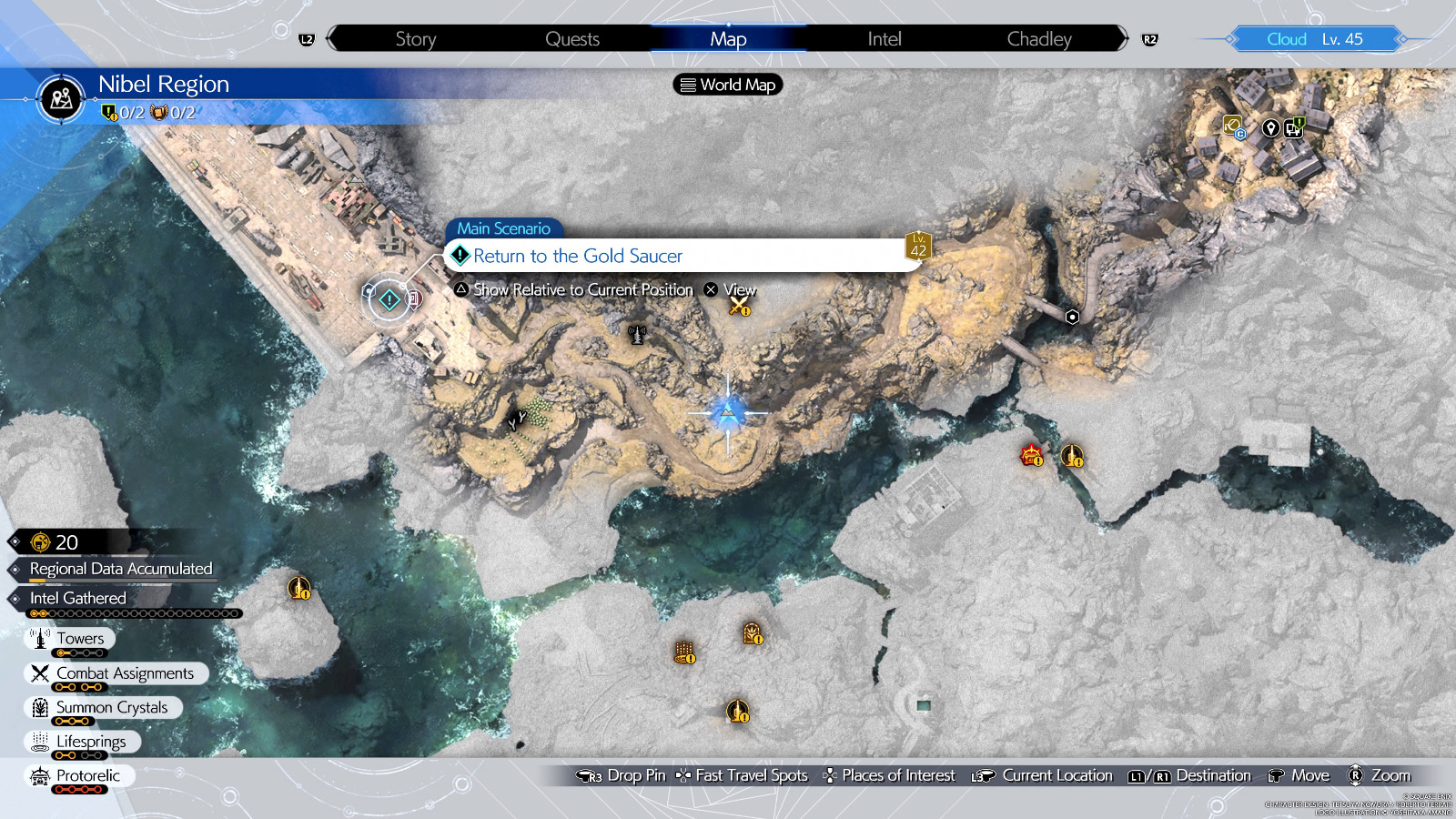Select the Chadley tab
The width and height of the screenshot is (1456, 819).
[x=1038, y=39]
